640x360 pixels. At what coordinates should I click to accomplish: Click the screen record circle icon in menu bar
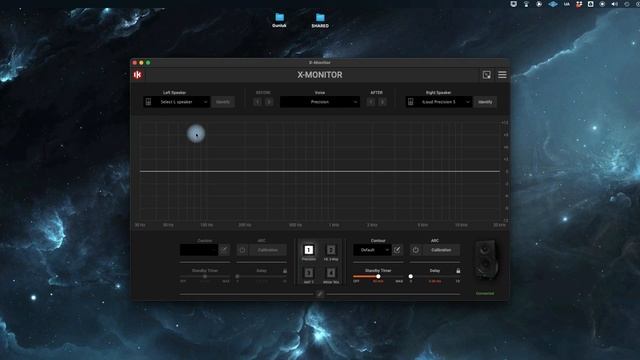(602, 4)
